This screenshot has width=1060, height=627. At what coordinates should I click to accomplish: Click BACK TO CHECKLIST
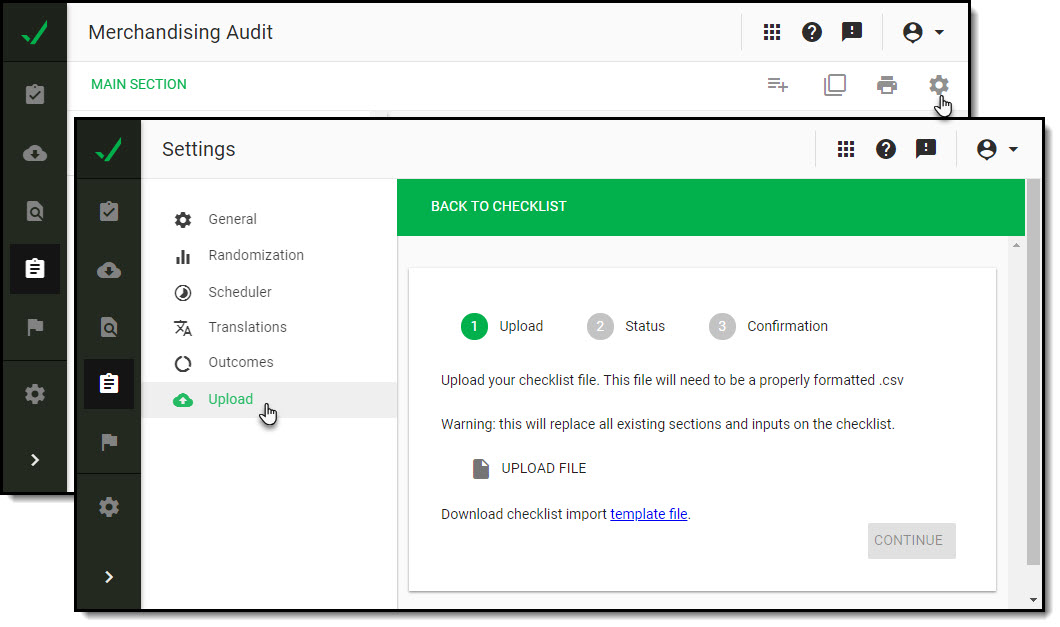tap(499, 206)
